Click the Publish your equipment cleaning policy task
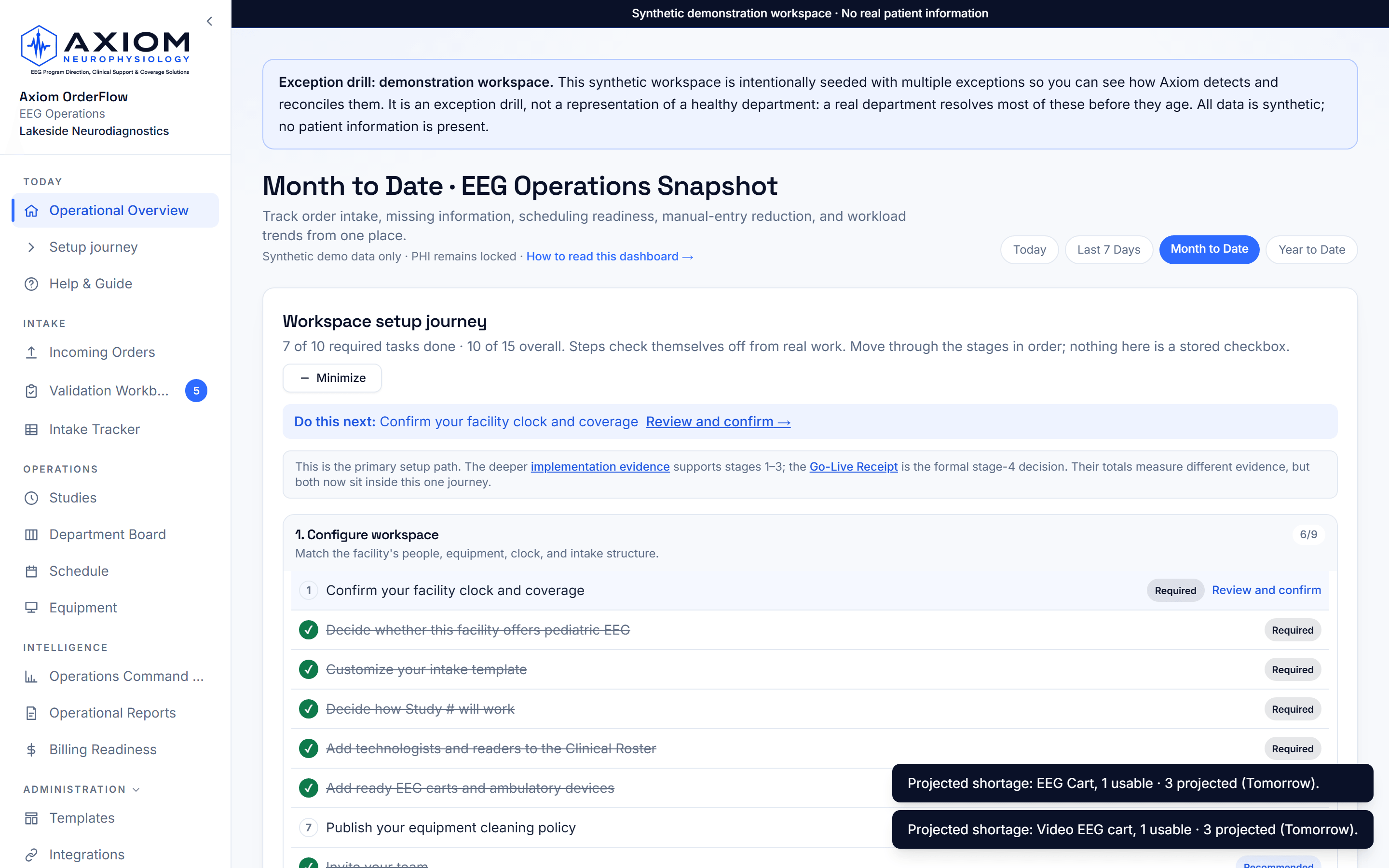 coord(450,828)
